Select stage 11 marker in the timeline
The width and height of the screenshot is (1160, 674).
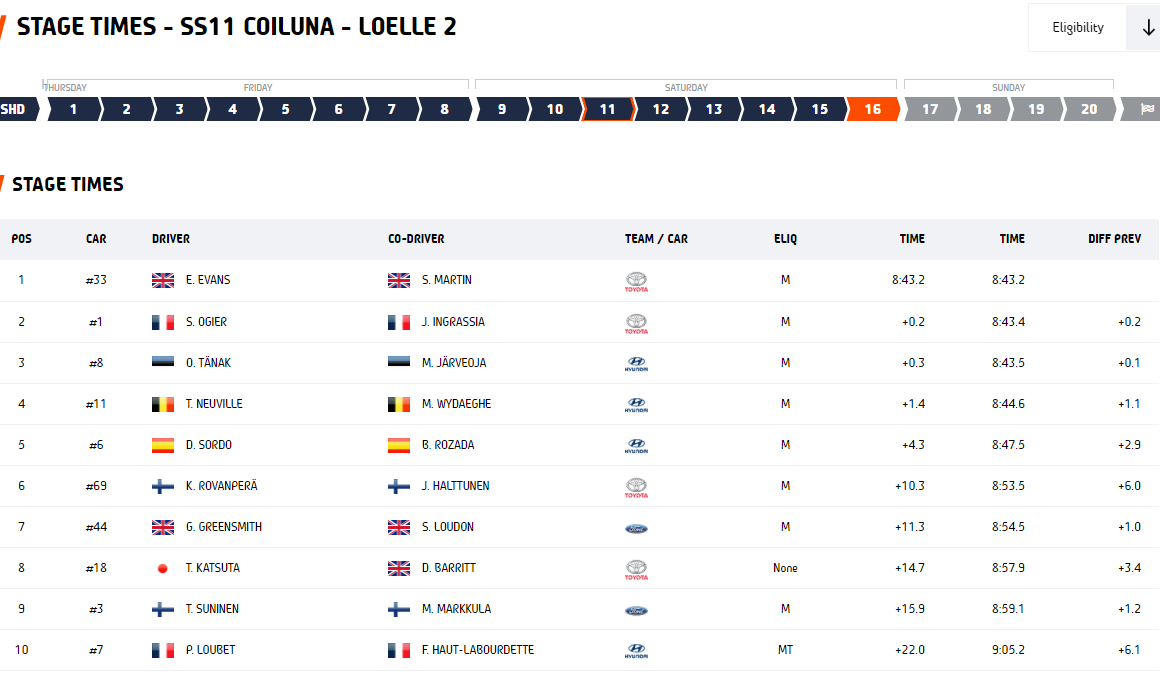tap(607, 109)
